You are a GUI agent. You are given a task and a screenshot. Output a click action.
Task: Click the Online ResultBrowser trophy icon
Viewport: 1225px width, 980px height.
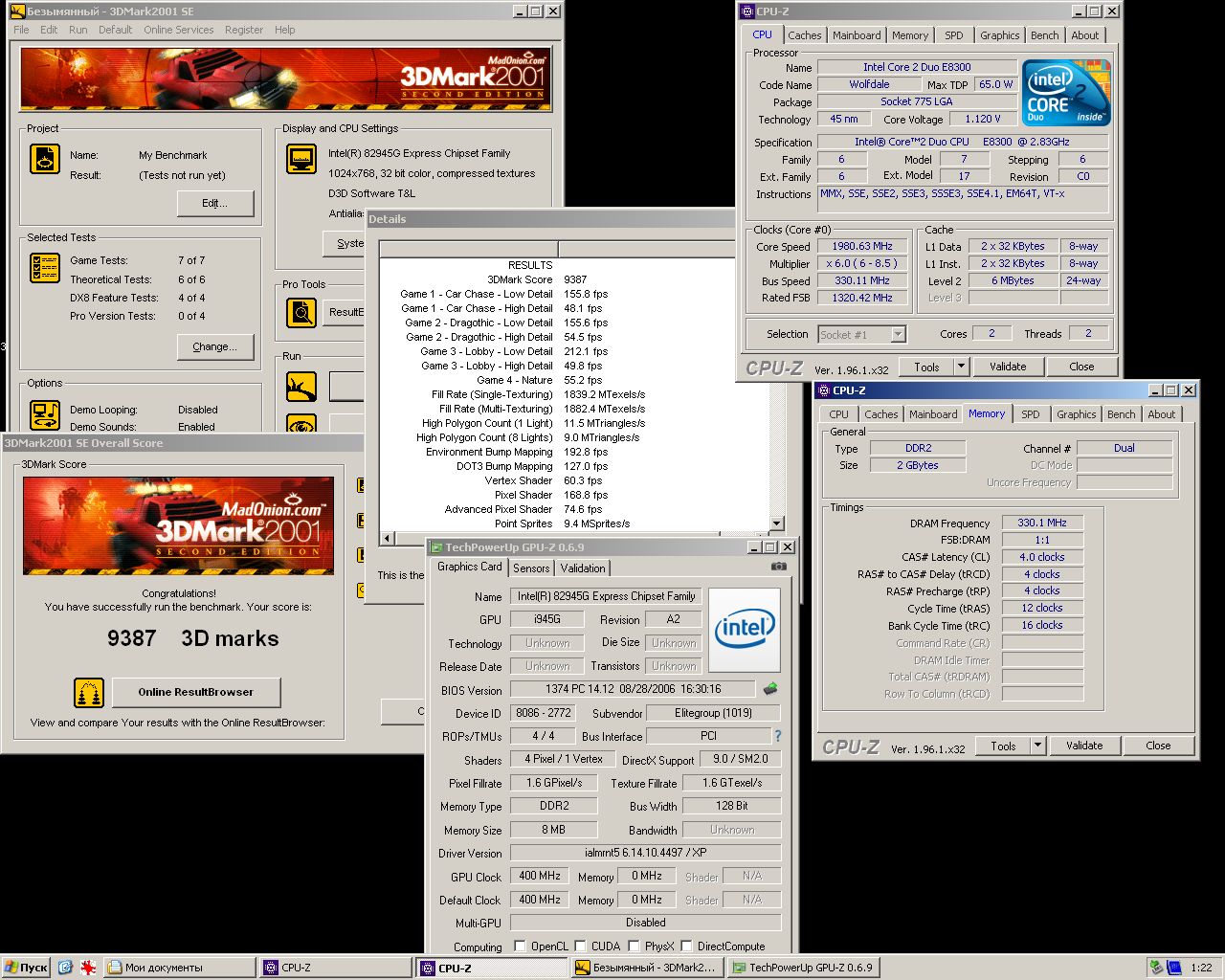pos(88,692)
